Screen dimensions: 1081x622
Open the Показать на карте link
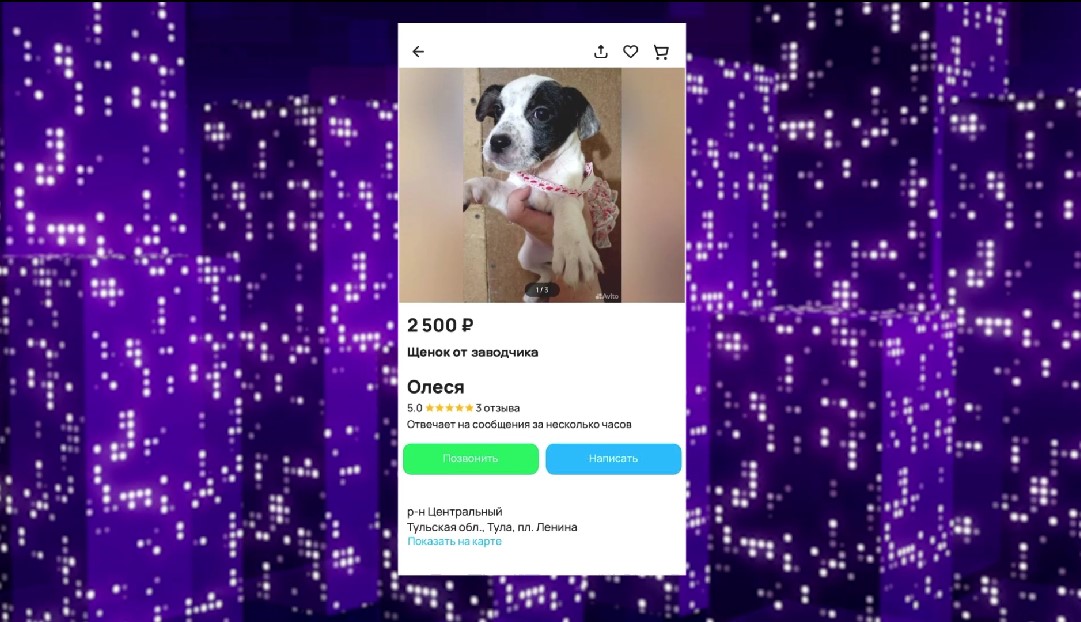pos(454,541)
